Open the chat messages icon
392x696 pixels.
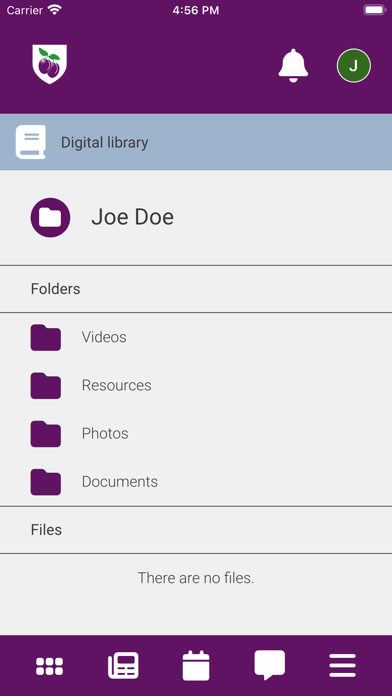pos(269,665)
